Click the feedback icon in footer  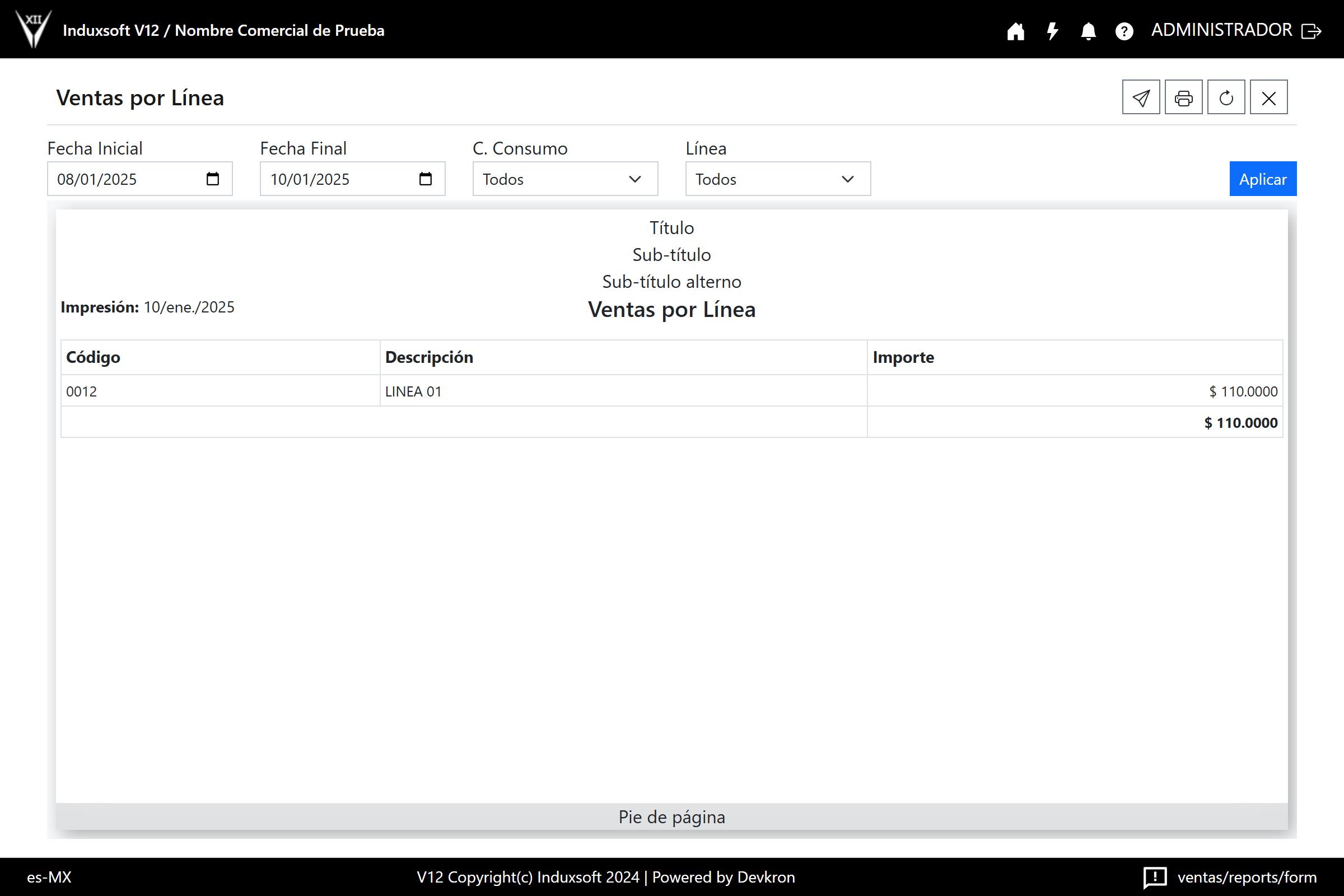click(1154, 877)
